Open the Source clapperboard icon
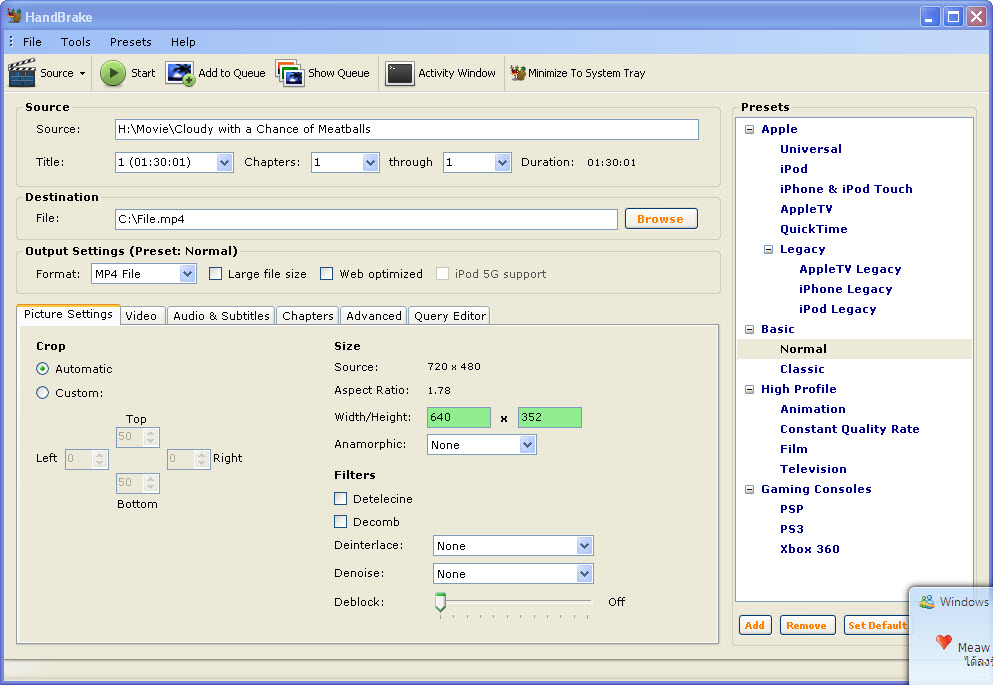This screenshot has height=685, width=993. pyautogui.click(x=22, y=73)
